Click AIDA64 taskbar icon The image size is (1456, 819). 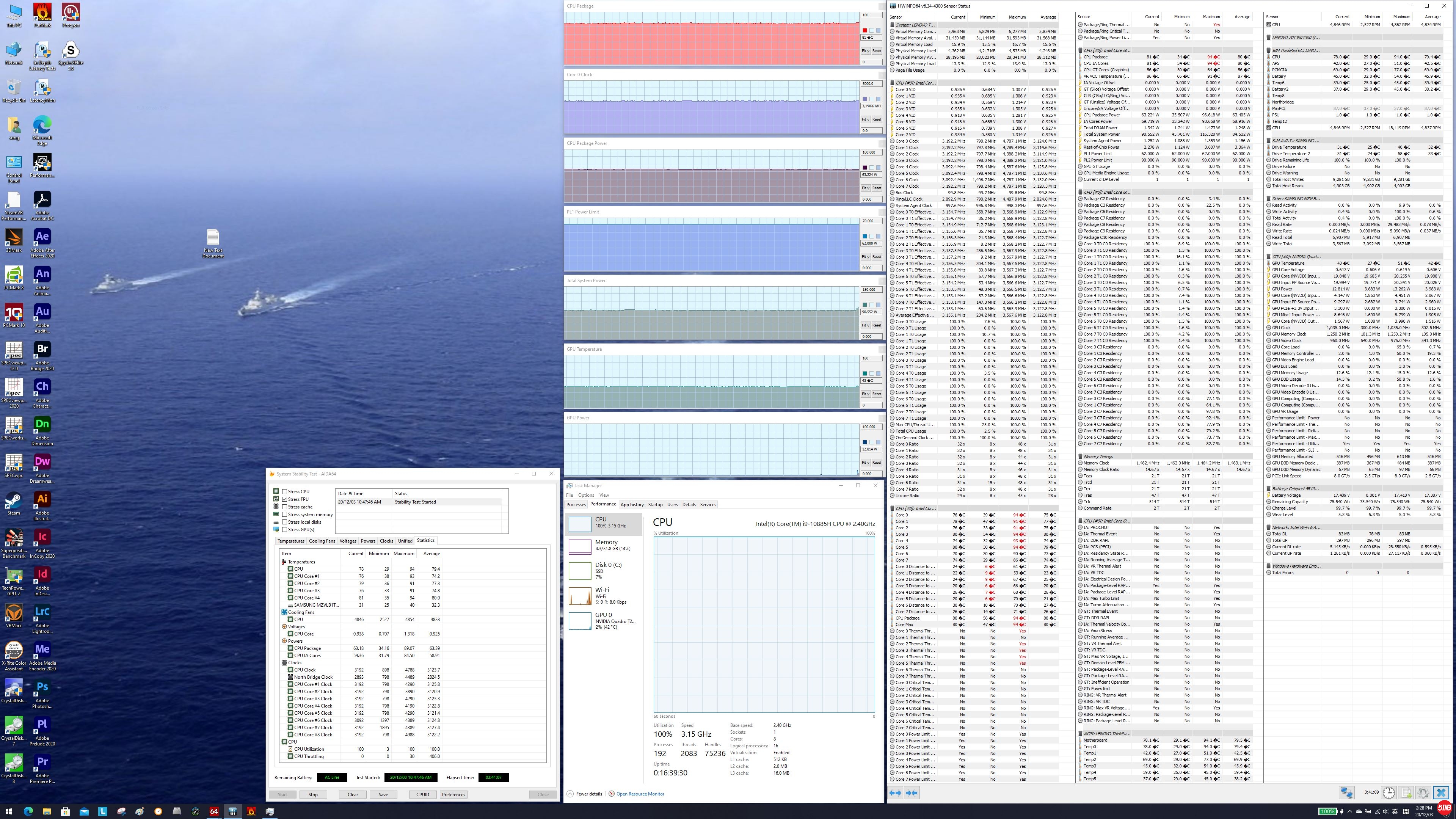(213, 811)
